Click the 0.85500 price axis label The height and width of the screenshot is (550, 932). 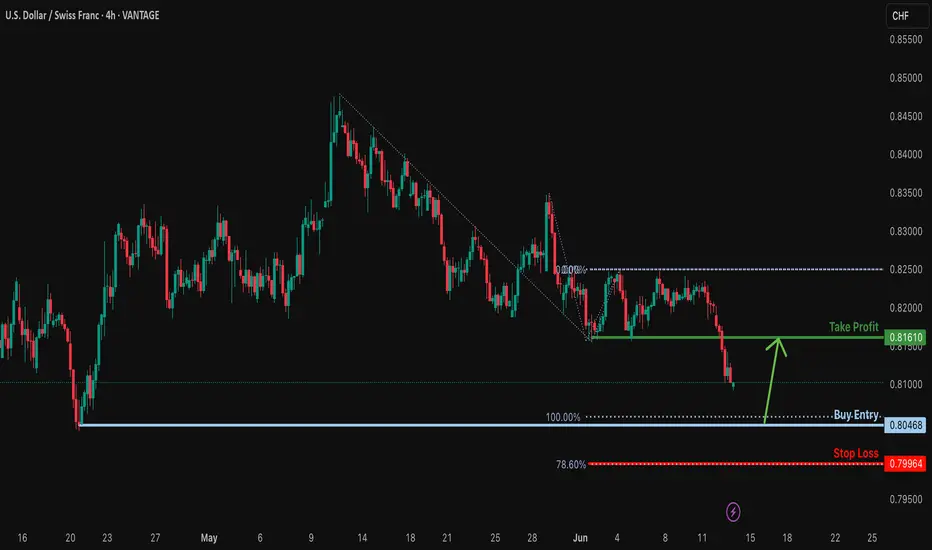pos(906,40)
